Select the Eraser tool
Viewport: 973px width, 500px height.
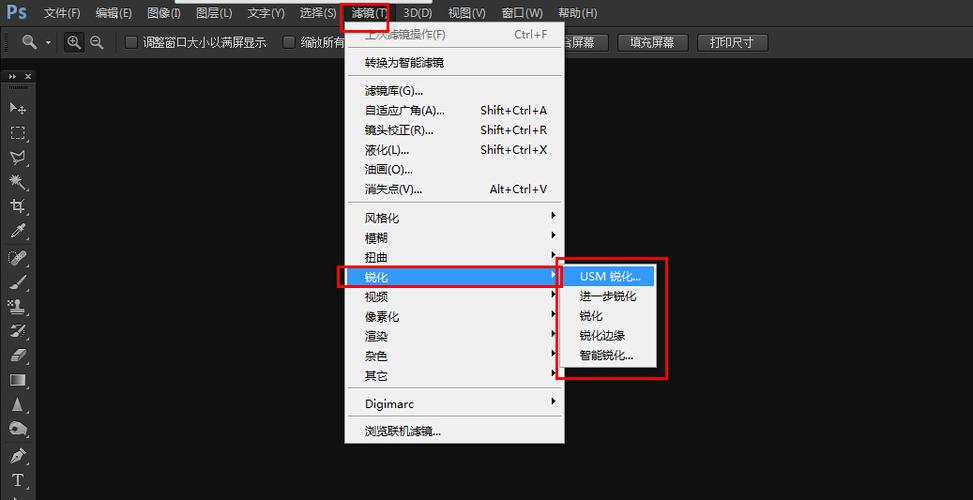coord(17,355)
